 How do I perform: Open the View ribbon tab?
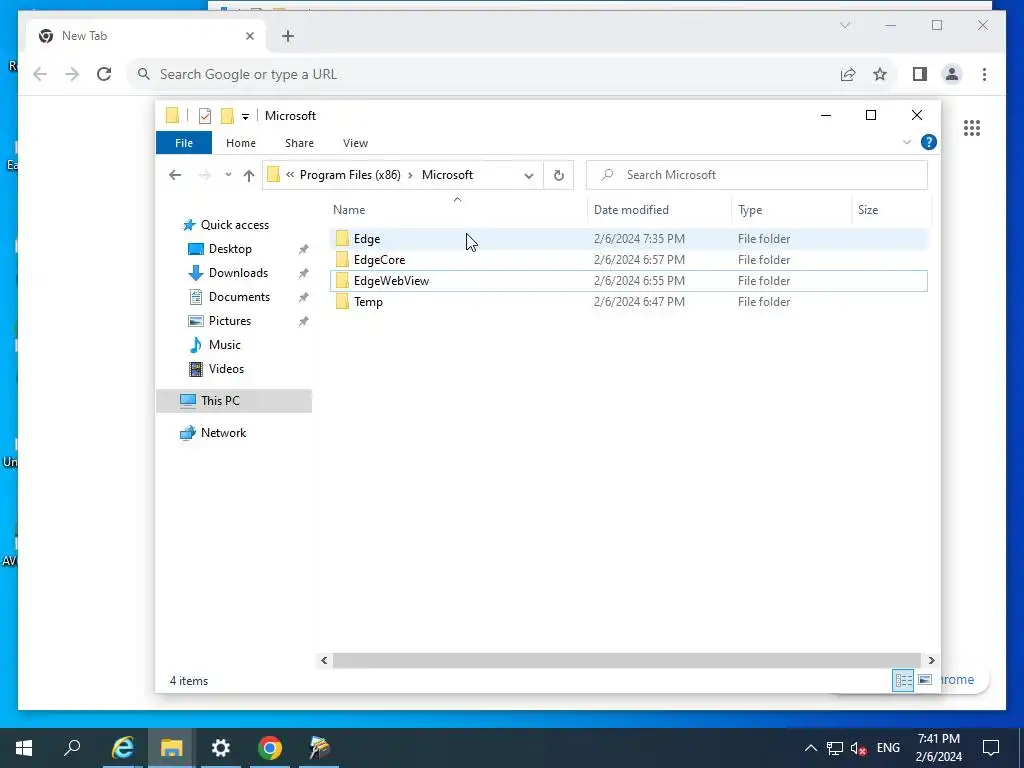click(355, 143)
